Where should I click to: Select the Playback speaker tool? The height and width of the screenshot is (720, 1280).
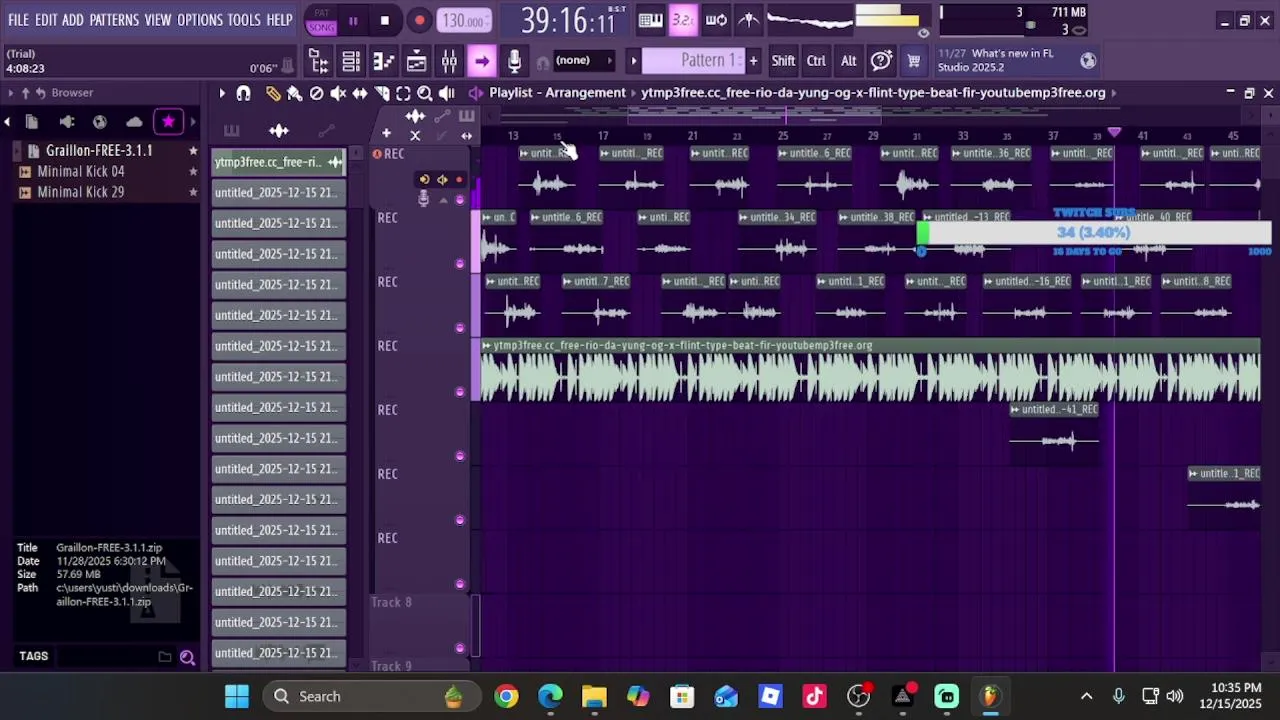(446, 93)
